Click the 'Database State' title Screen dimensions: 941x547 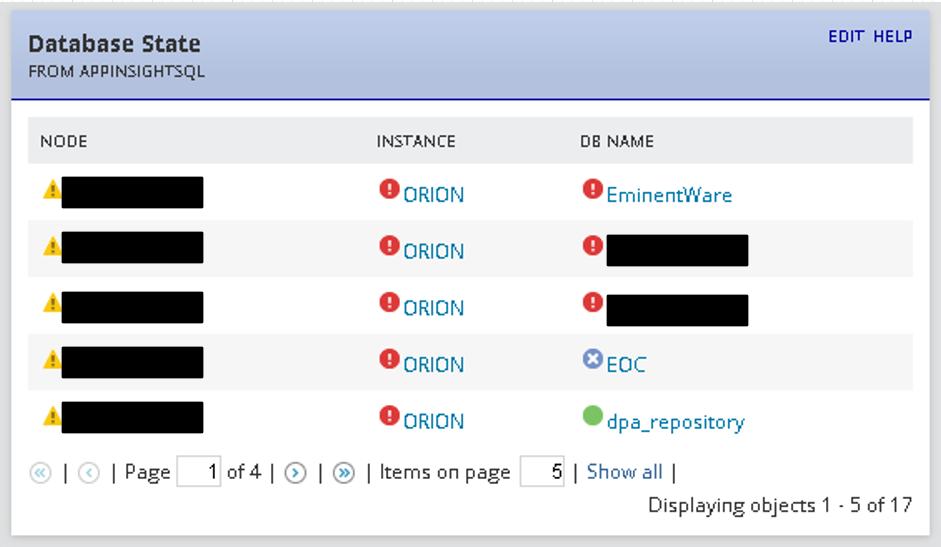pos(115,44)
